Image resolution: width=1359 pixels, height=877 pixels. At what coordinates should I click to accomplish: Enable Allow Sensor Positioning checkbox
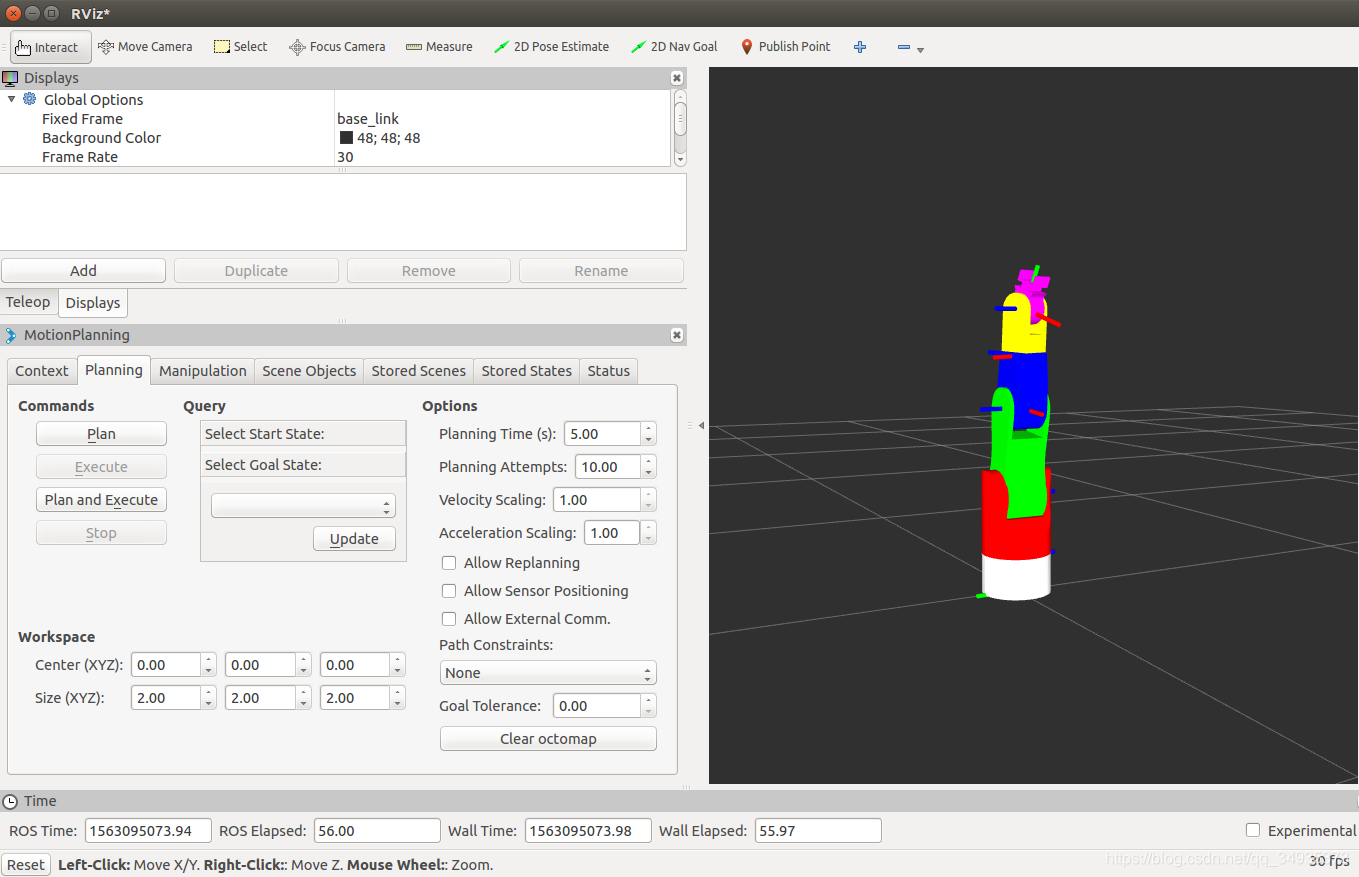click(449, 591)
